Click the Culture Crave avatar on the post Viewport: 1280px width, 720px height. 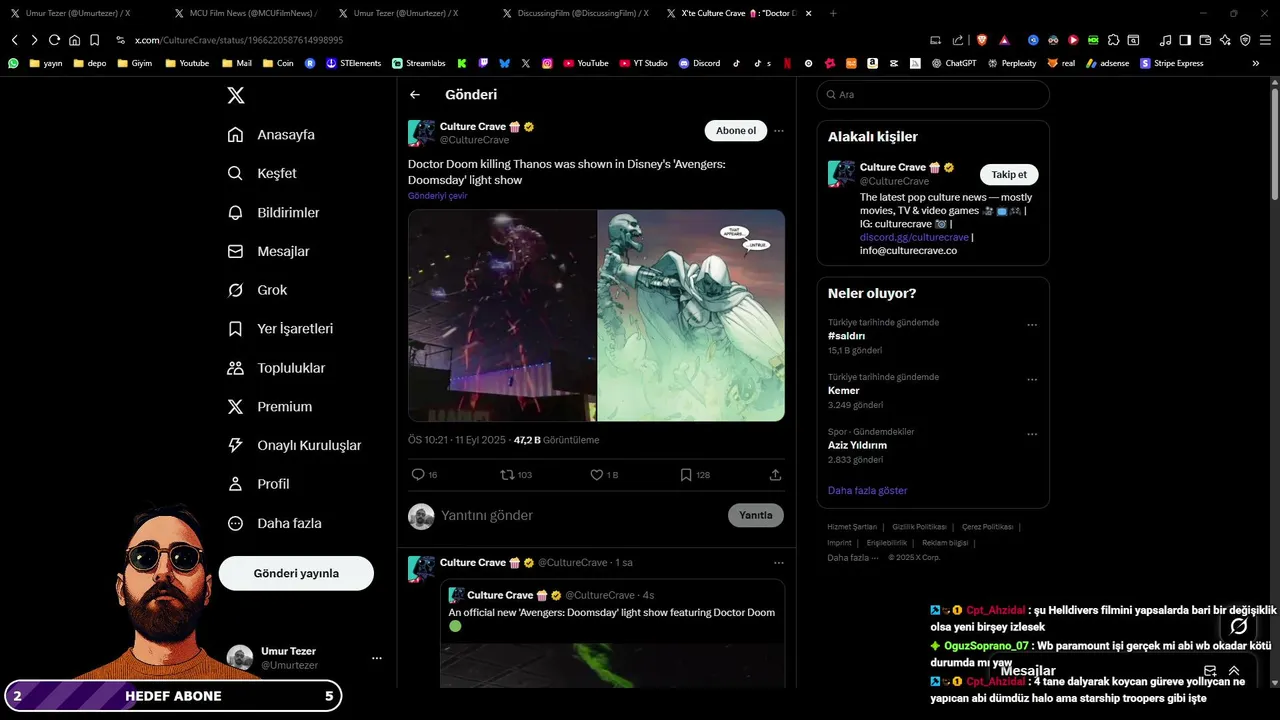pyautogui.click(x=421, y=133)
